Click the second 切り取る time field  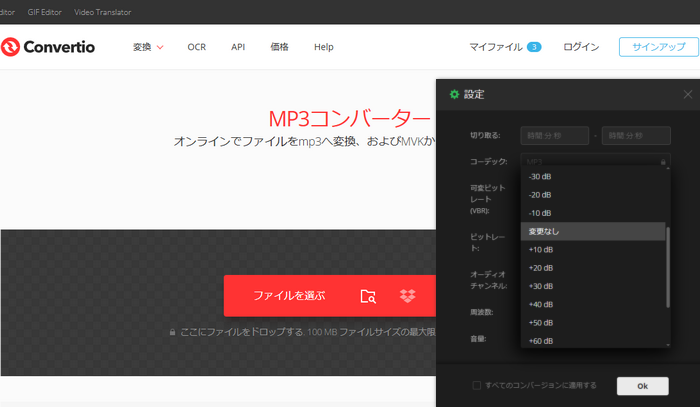[x=636, y=136]
